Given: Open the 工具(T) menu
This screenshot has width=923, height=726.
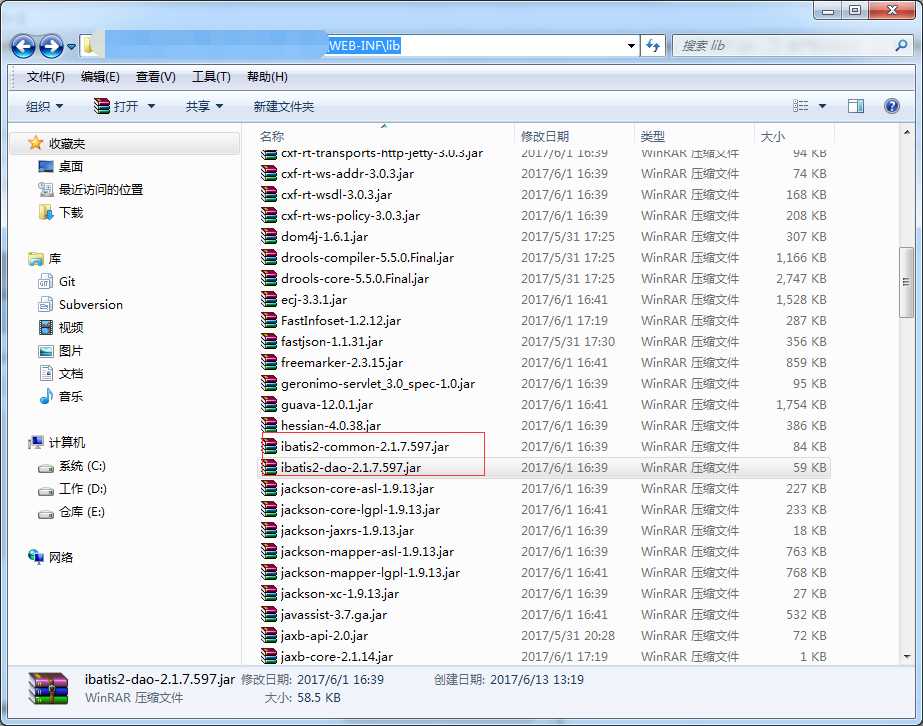Looking at the screenshot, I should pyautogui.click(x=211, y=77).
